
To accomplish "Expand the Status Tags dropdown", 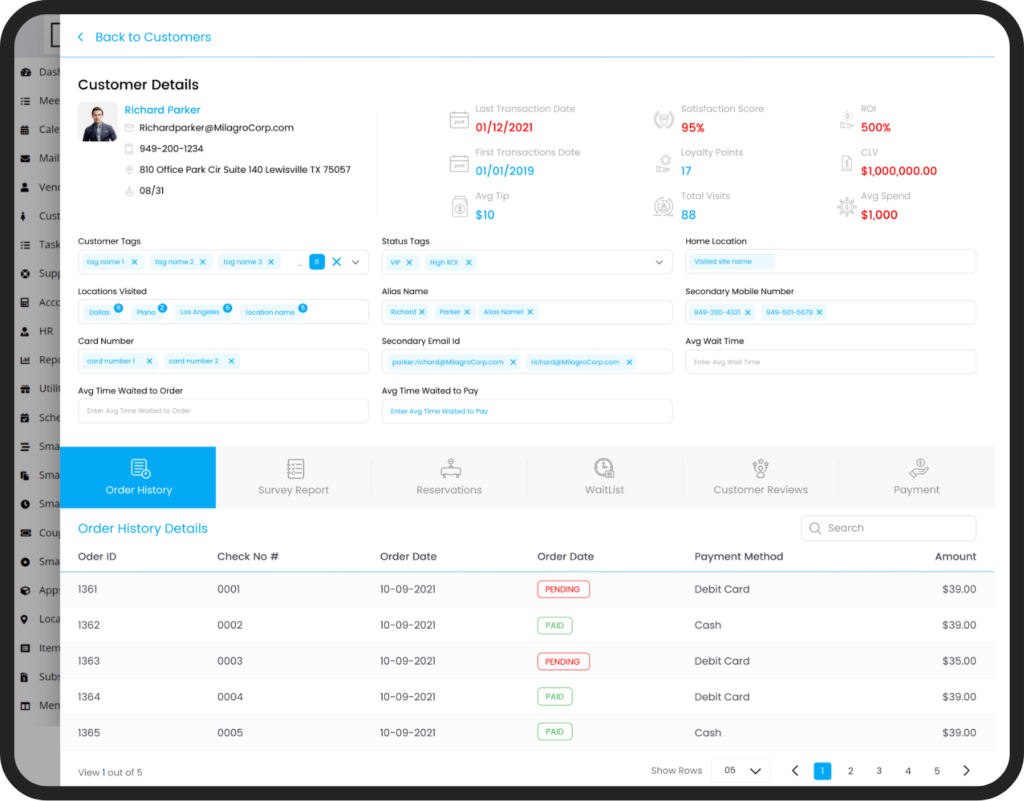I will point(659,262).
